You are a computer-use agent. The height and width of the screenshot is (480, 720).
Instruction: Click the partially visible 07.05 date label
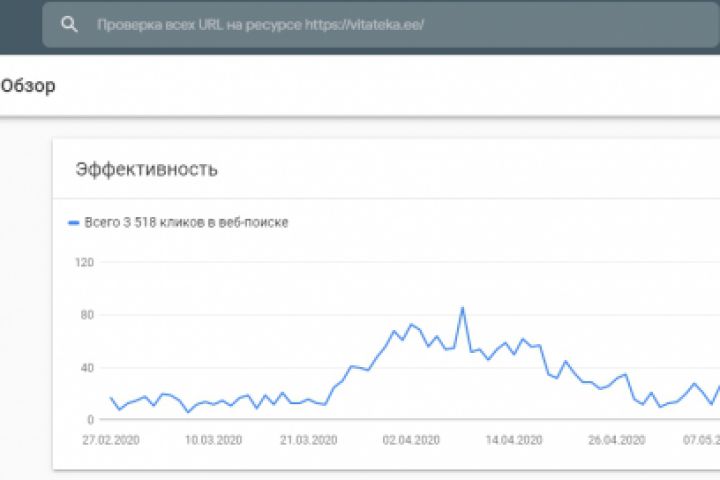click(700, 439)
